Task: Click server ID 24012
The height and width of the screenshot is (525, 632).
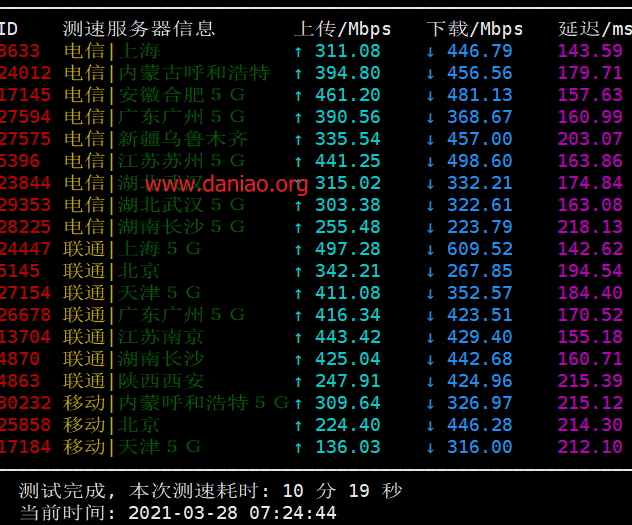Action: [x=25, y=73]
